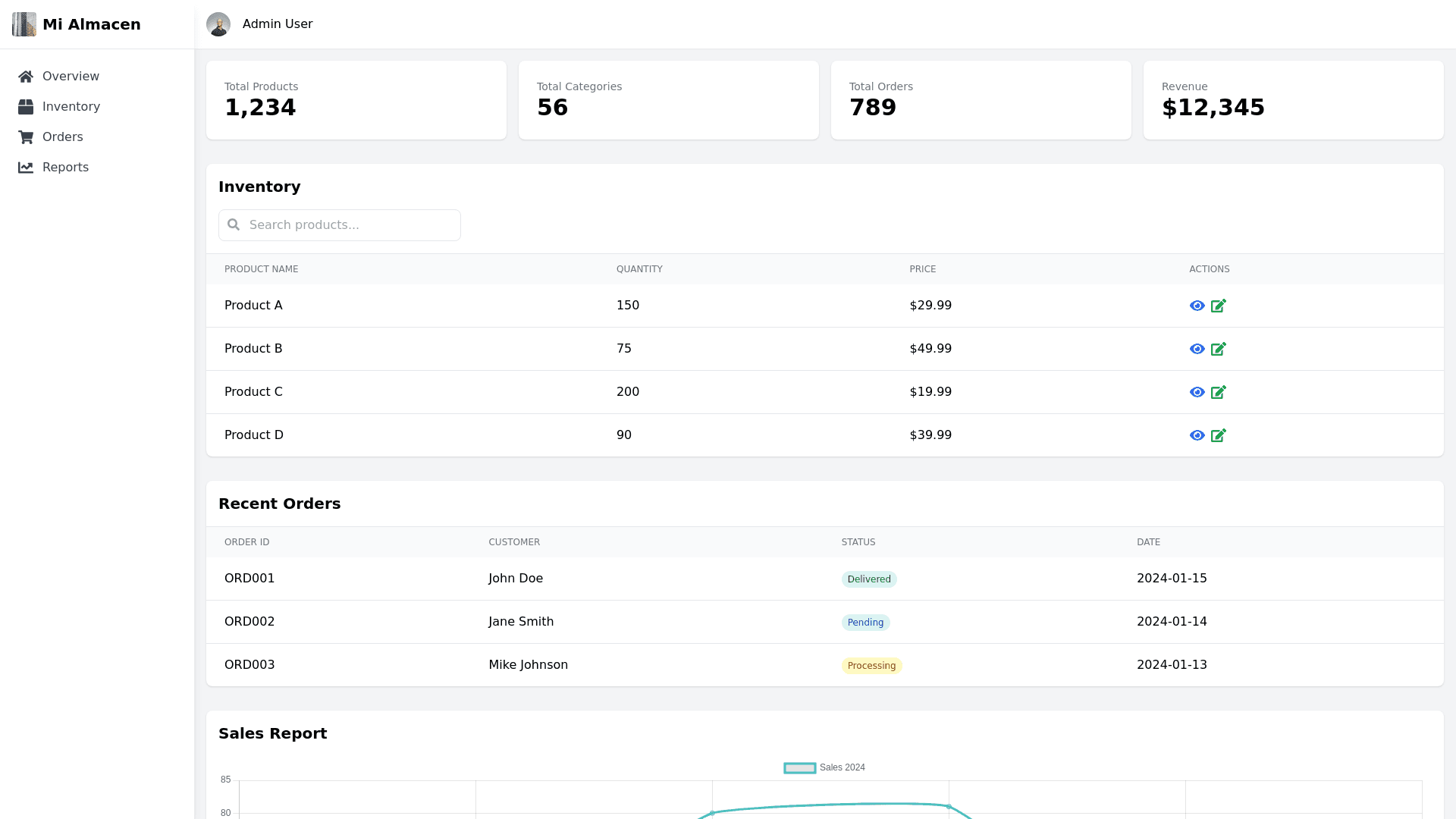This screenshot has width=1456, height=819.
Task: Click the Admin User avatar
Action: point(218,24)
